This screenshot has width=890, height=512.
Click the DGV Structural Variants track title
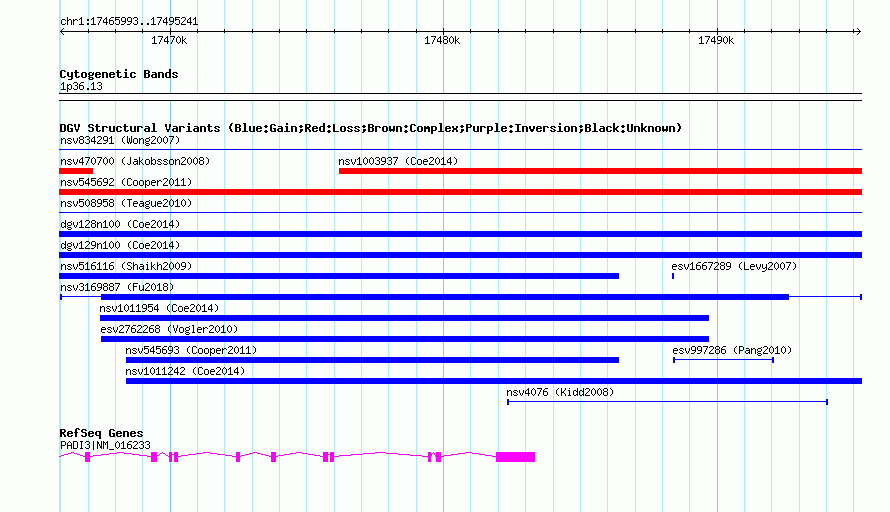coord(371,128)
